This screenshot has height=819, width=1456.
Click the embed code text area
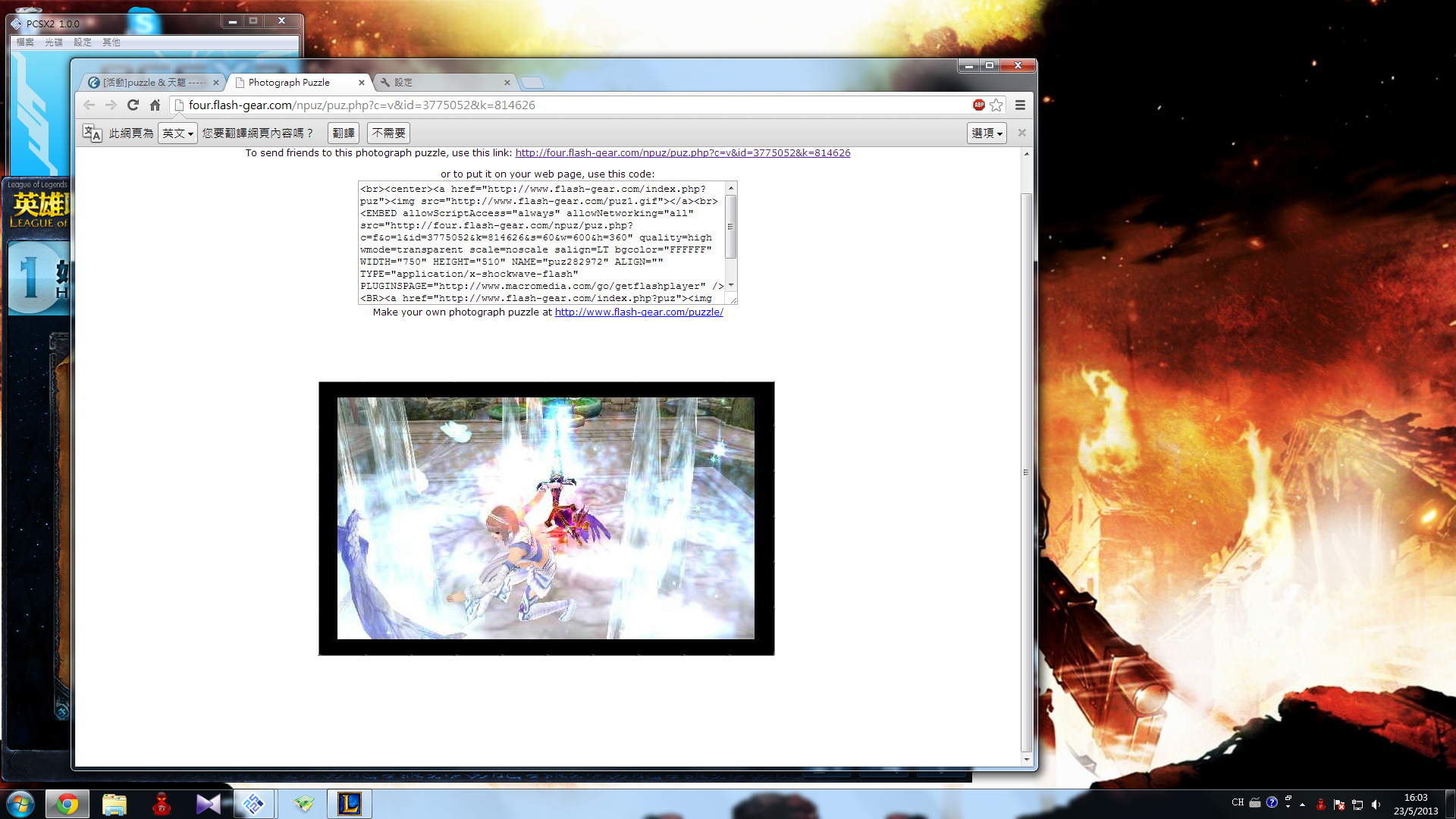pyautogui.click(x=541, y=243)
